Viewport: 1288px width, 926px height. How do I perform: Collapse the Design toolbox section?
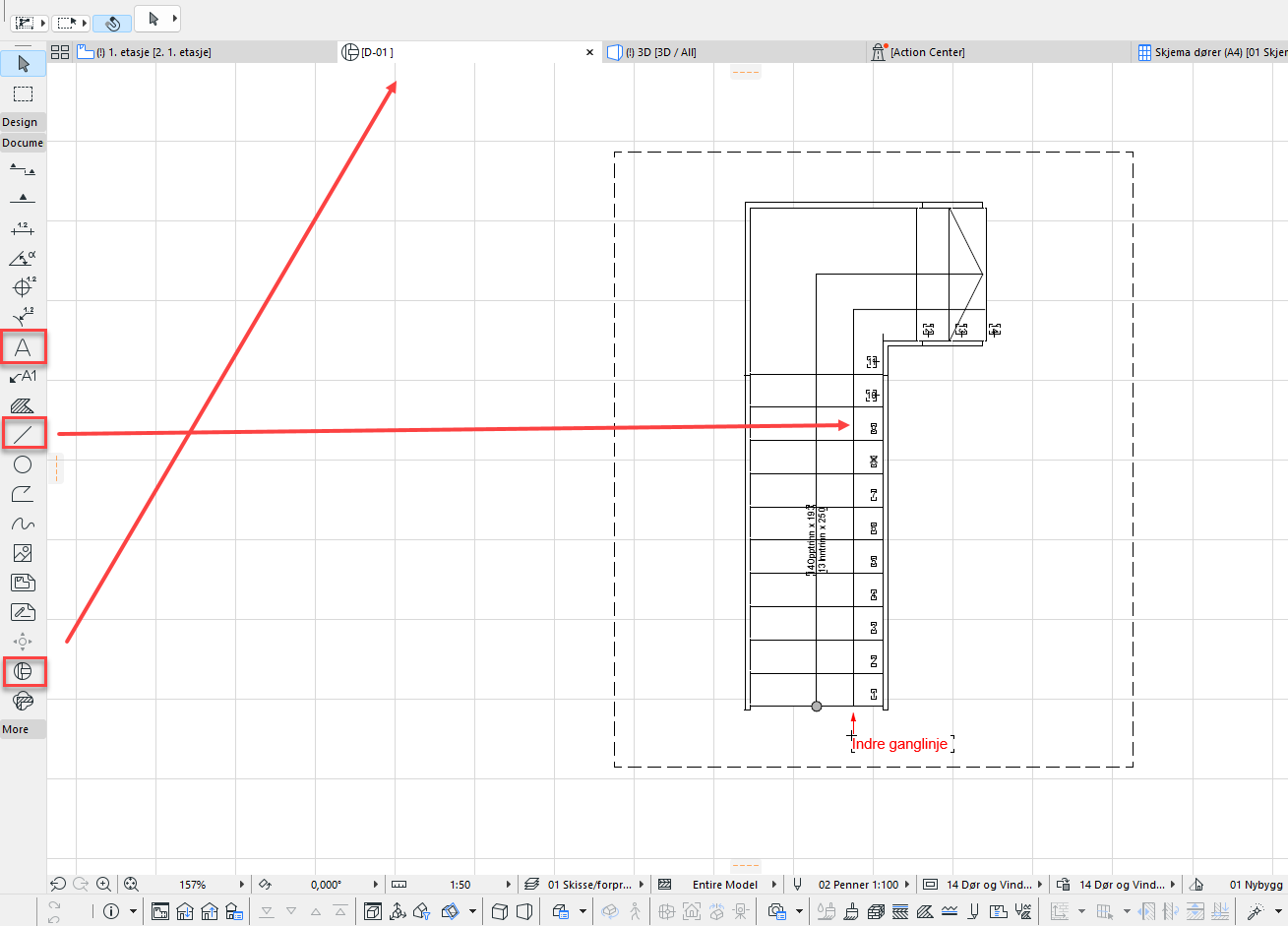22,122
